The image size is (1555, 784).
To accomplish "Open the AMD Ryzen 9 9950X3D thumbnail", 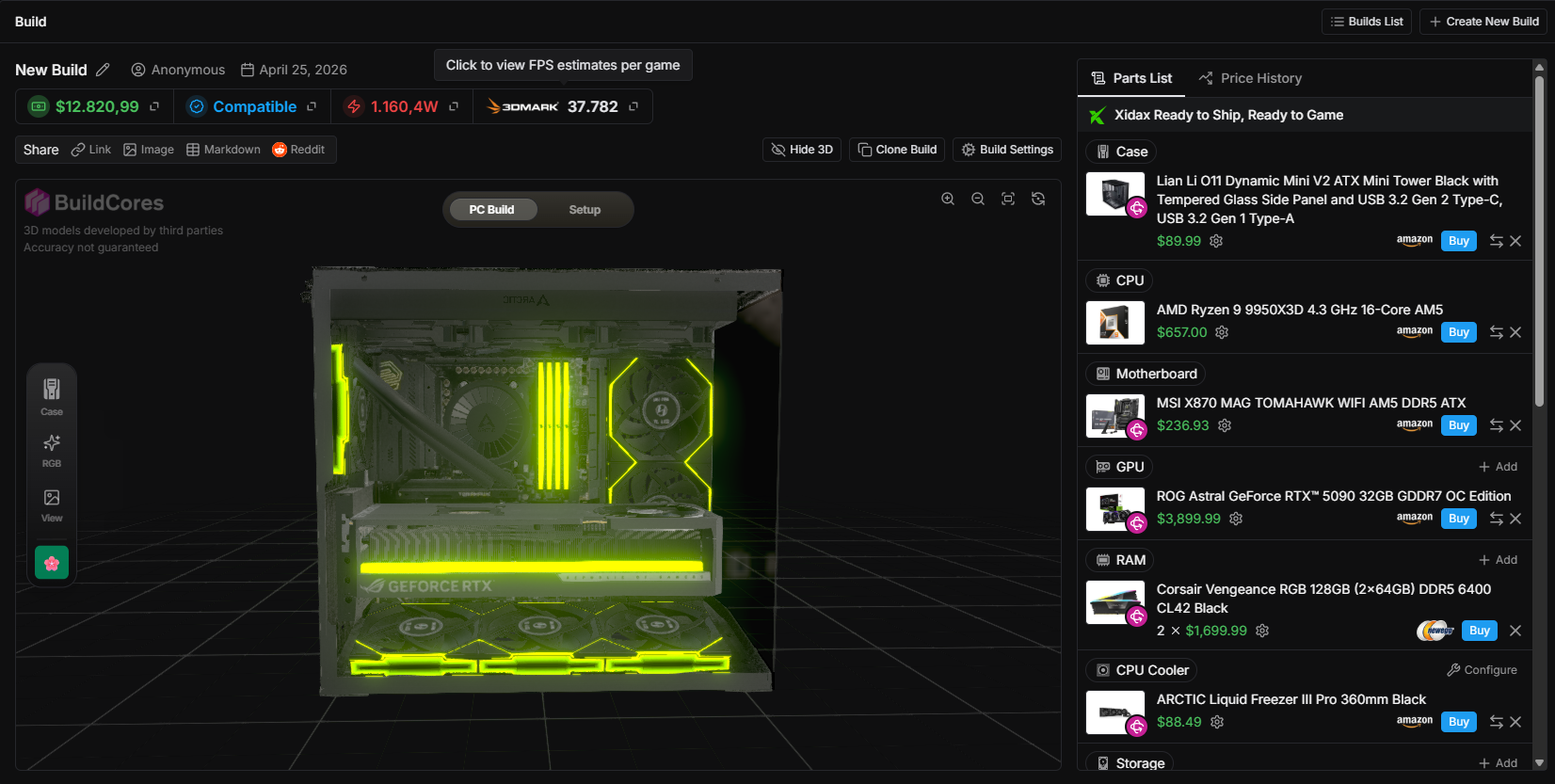I will coord(1115,323).
